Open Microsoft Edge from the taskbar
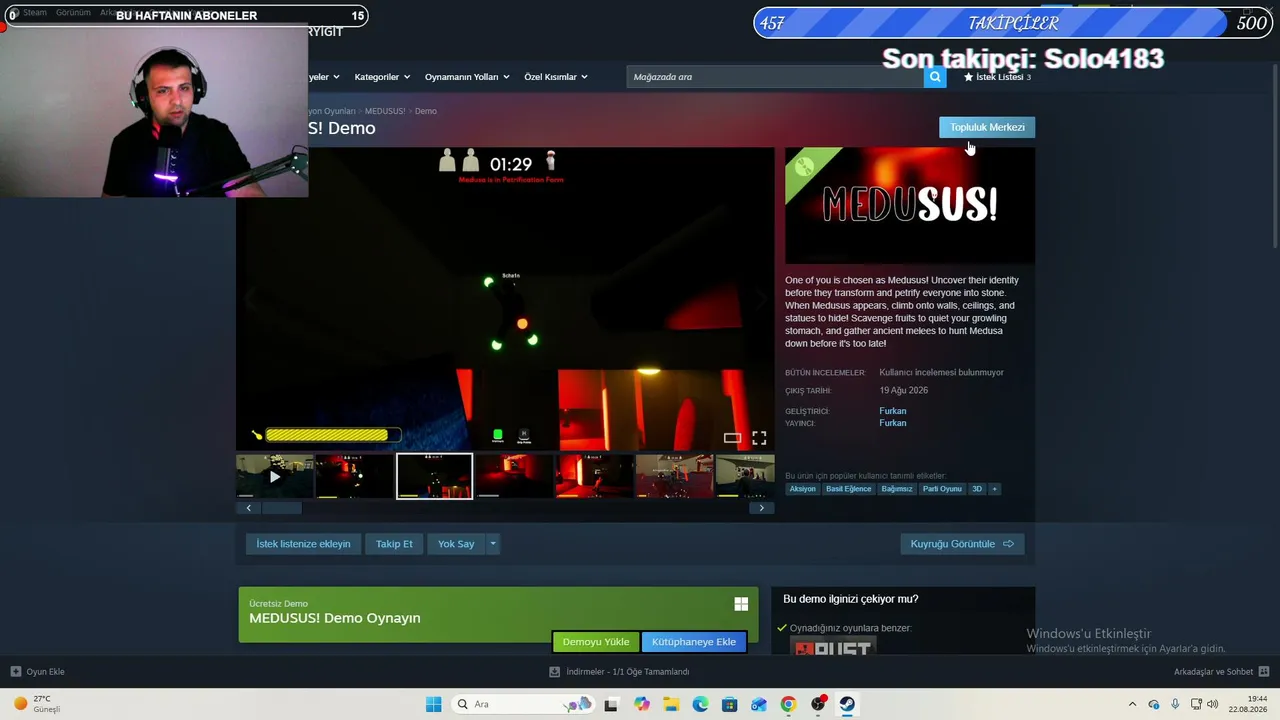The height and width of the screenshot is (720, 1280). click(700, 704)
